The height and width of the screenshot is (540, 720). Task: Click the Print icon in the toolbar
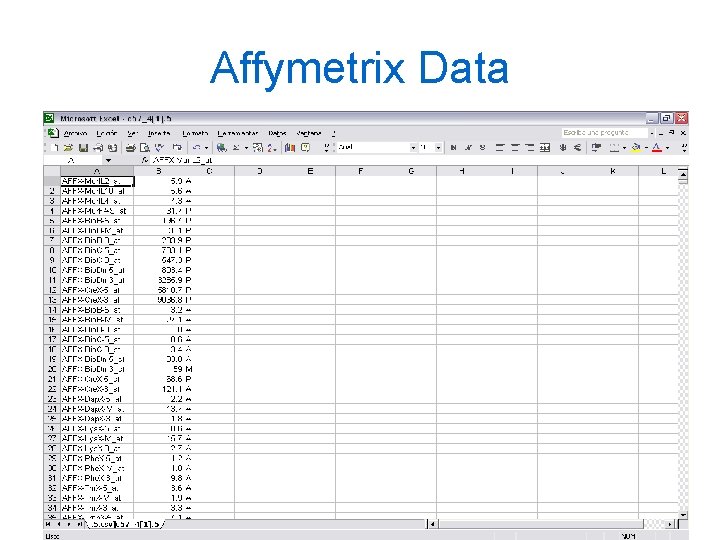tap(131, 147)
